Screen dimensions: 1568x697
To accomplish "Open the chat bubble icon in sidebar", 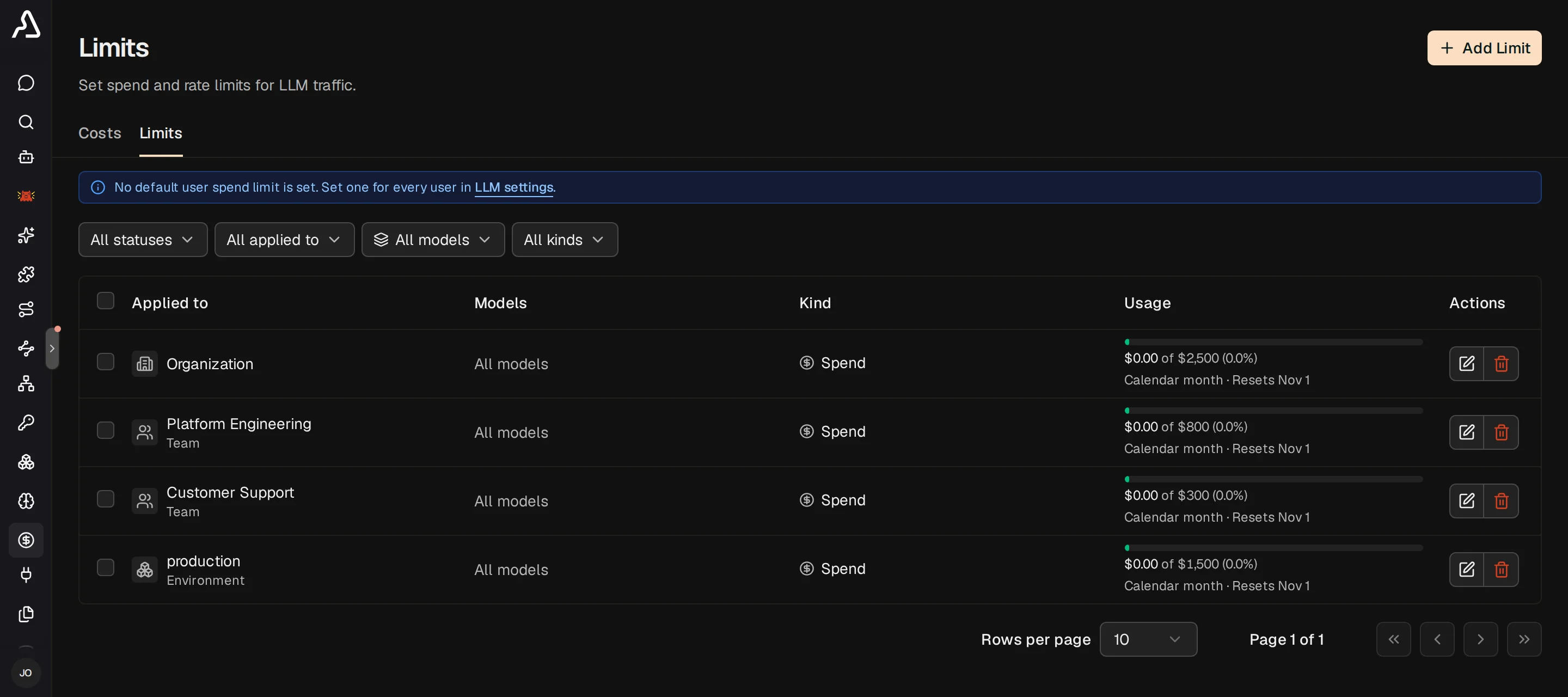I will (26, 83).
